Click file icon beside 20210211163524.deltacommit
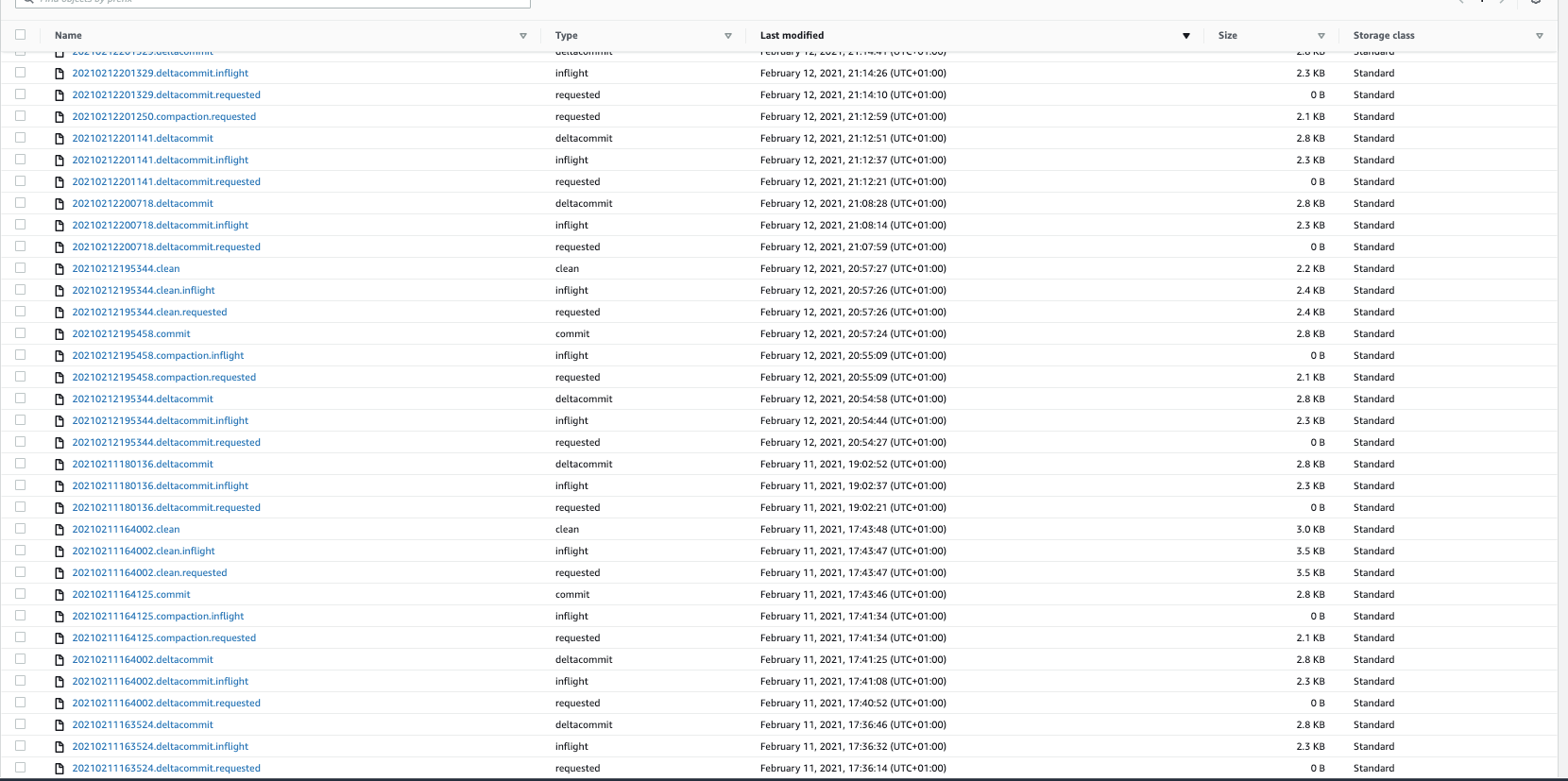The width and height of the screenshot is (1568, 781). coord(60,725)
